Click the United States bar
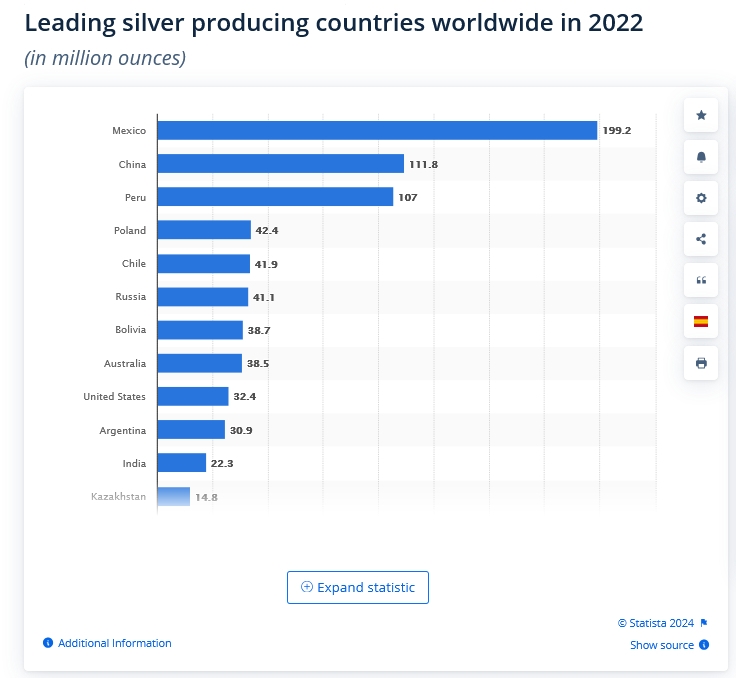 (193, 396)
